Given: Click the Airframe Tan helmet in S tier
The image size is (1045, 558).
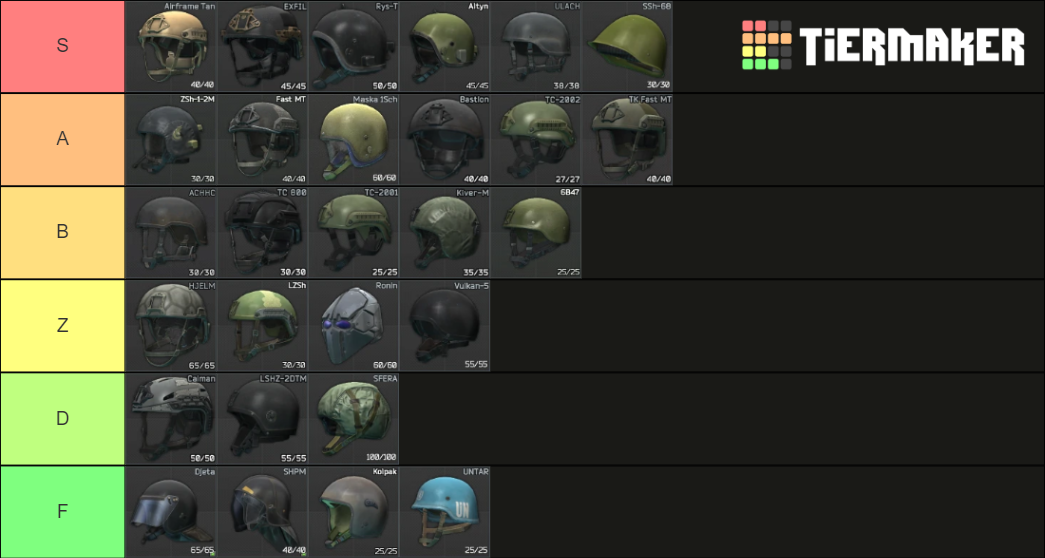Looking at the screenshot, I should (x=171, y=46).
